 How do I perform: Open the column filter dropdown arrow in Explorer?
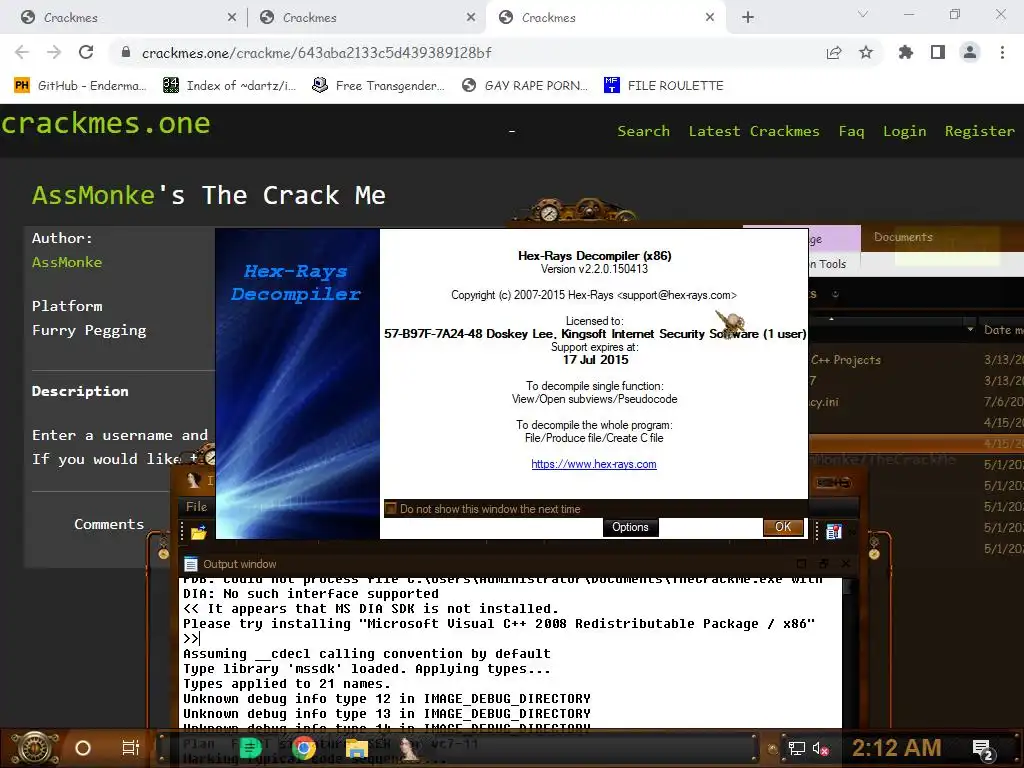970,330
